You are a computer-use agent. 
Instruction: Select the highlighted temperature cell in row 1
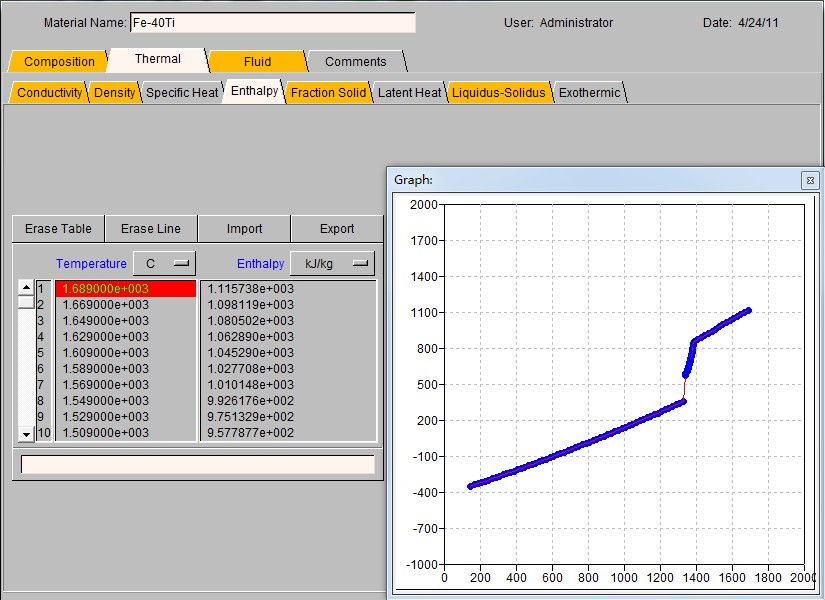(125, 289)
